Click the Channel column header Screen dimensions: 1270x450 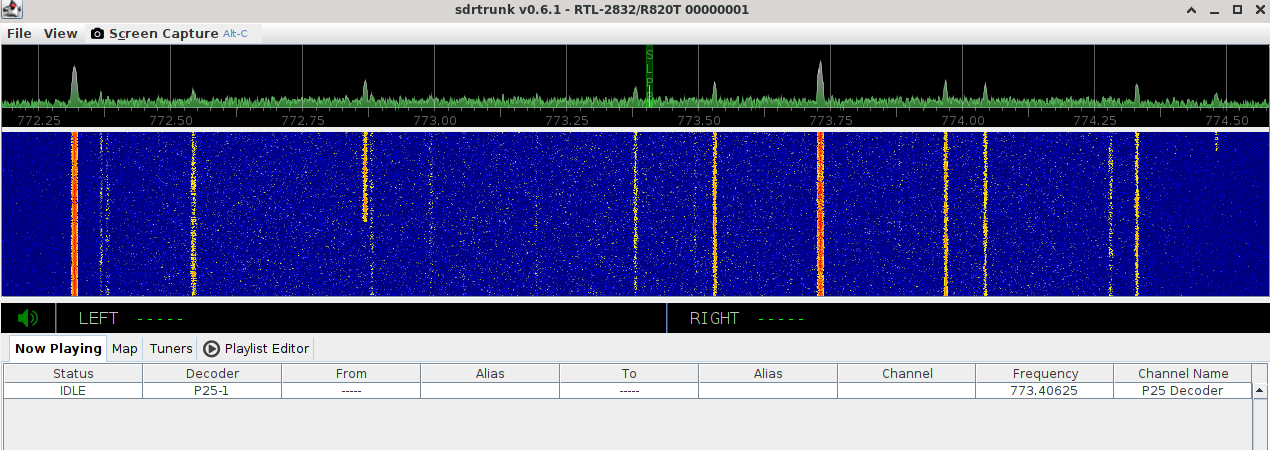(907, 373)
